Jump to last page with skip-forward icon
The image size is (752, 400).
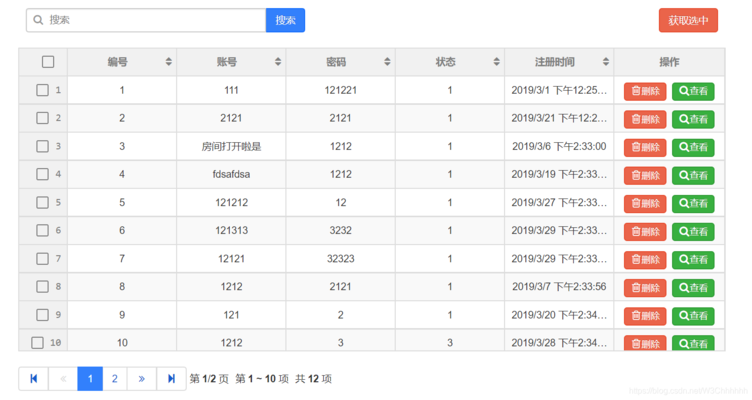pyautogui.click(x=171, y=378)
